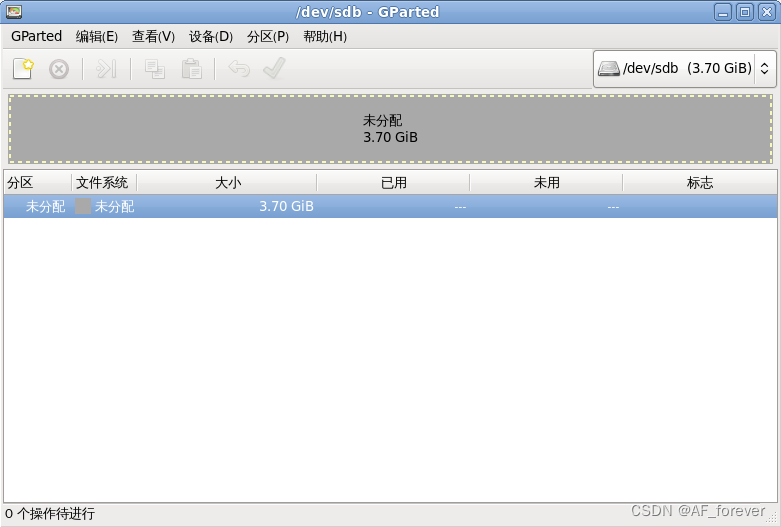Maximize the GParted window
781x527 pixels.
coord(745,12)
